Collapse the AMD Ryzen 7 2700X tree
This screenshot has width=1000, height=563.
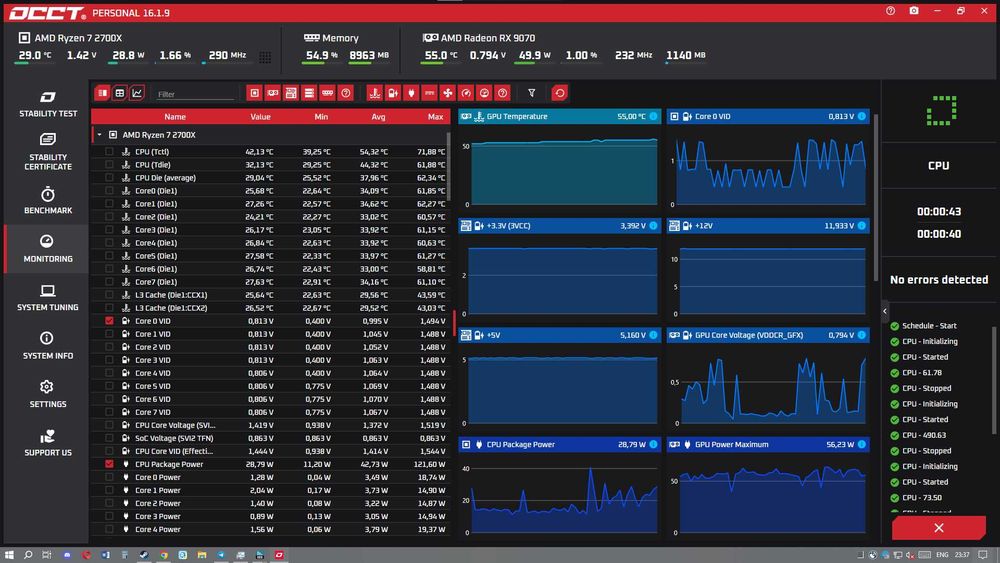pos(99,135)
